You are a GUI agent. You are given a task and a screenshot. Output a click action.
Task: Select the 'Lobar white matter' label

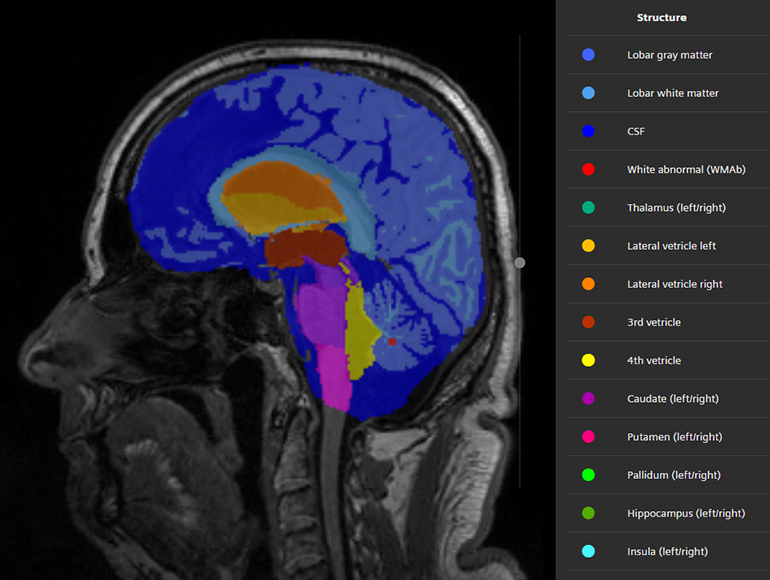(672, 93)
